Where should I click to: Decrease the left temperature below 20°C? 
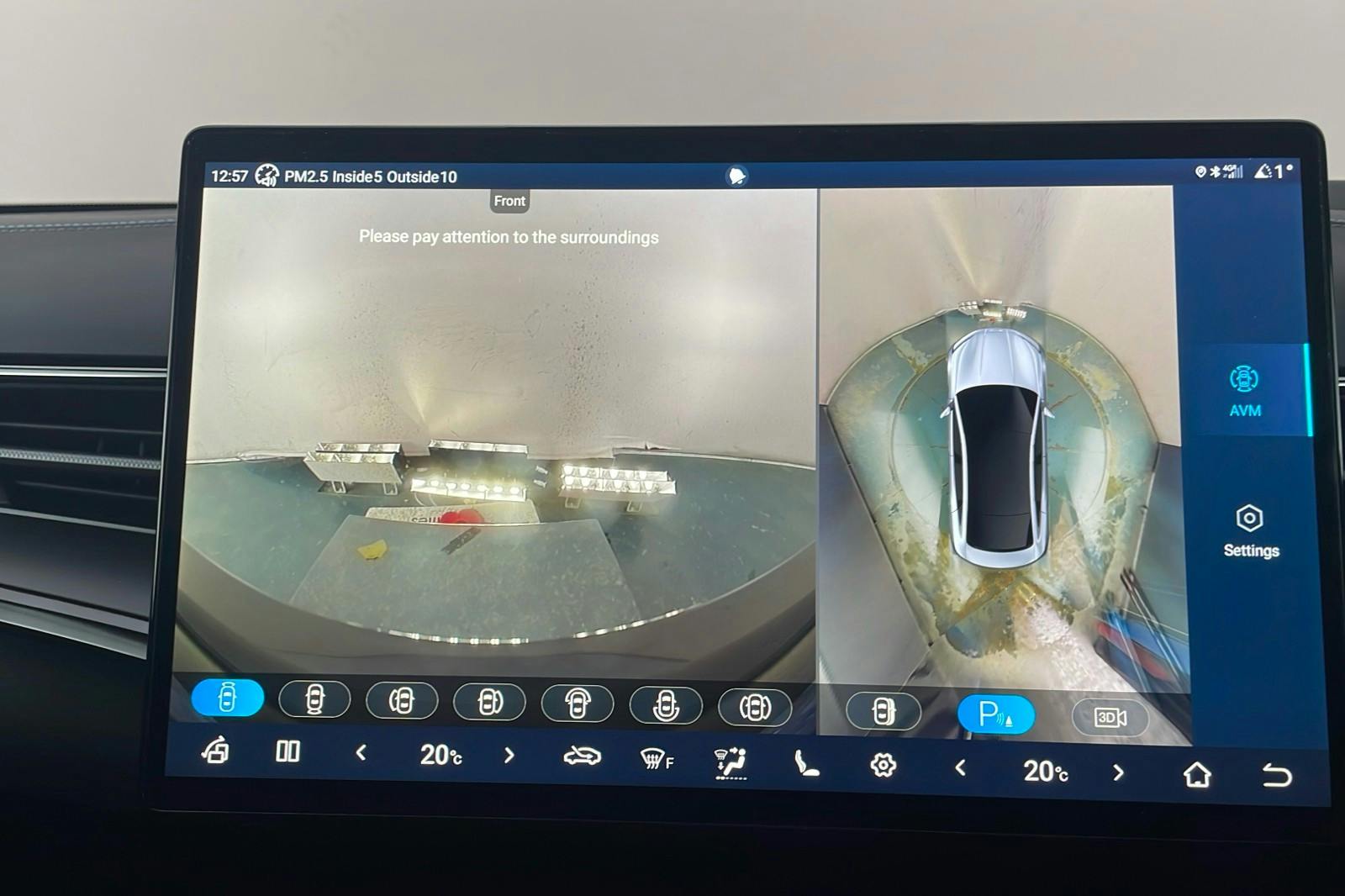361,753
